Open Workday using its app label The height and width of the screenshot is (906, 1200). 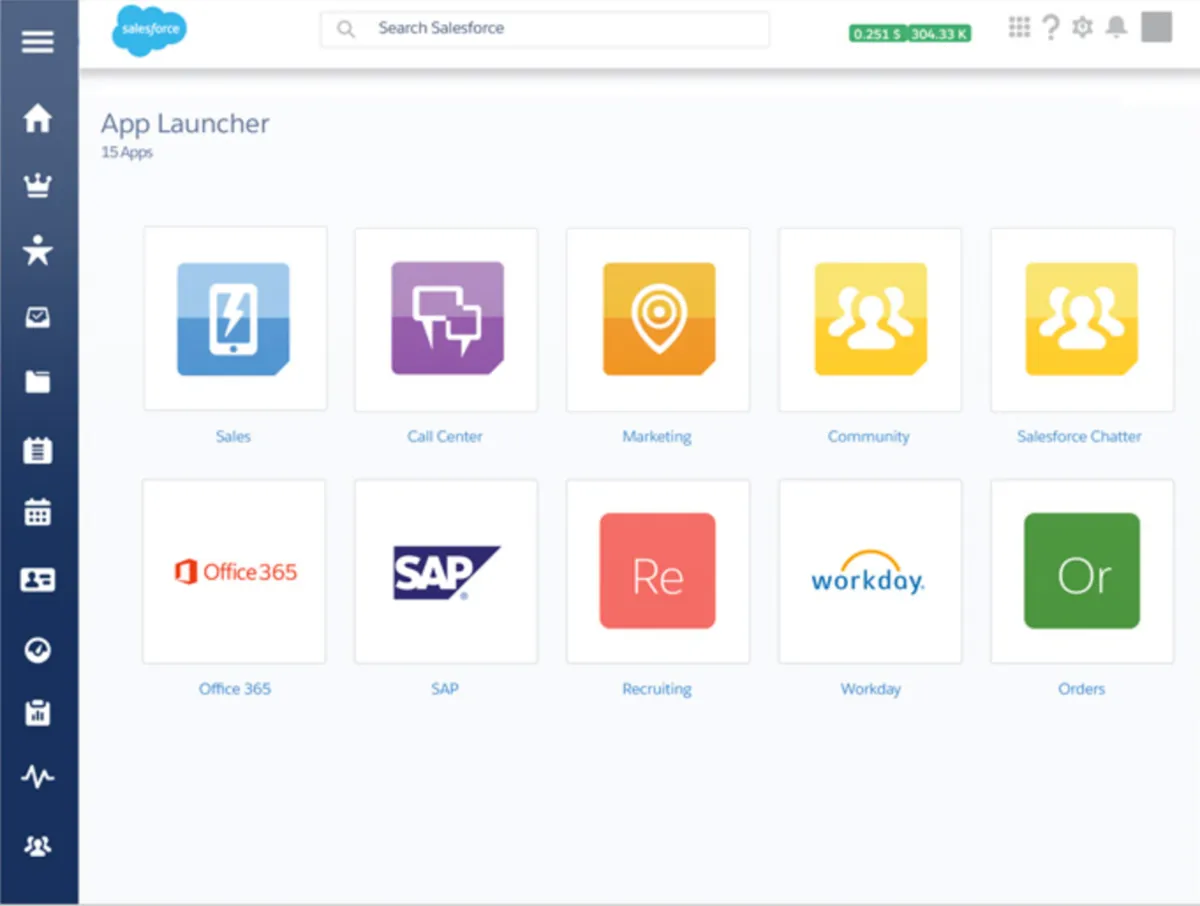tap(869, 688)
